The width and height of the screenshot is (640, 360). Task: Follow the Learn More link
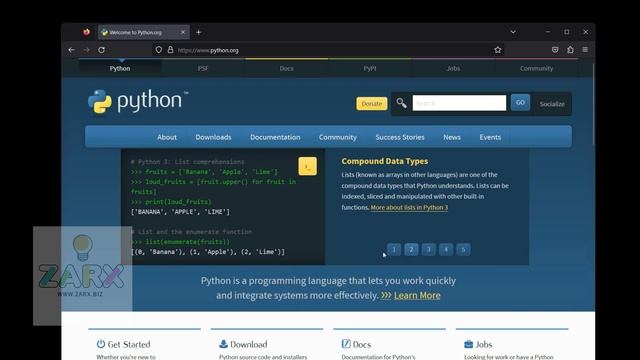417,295
